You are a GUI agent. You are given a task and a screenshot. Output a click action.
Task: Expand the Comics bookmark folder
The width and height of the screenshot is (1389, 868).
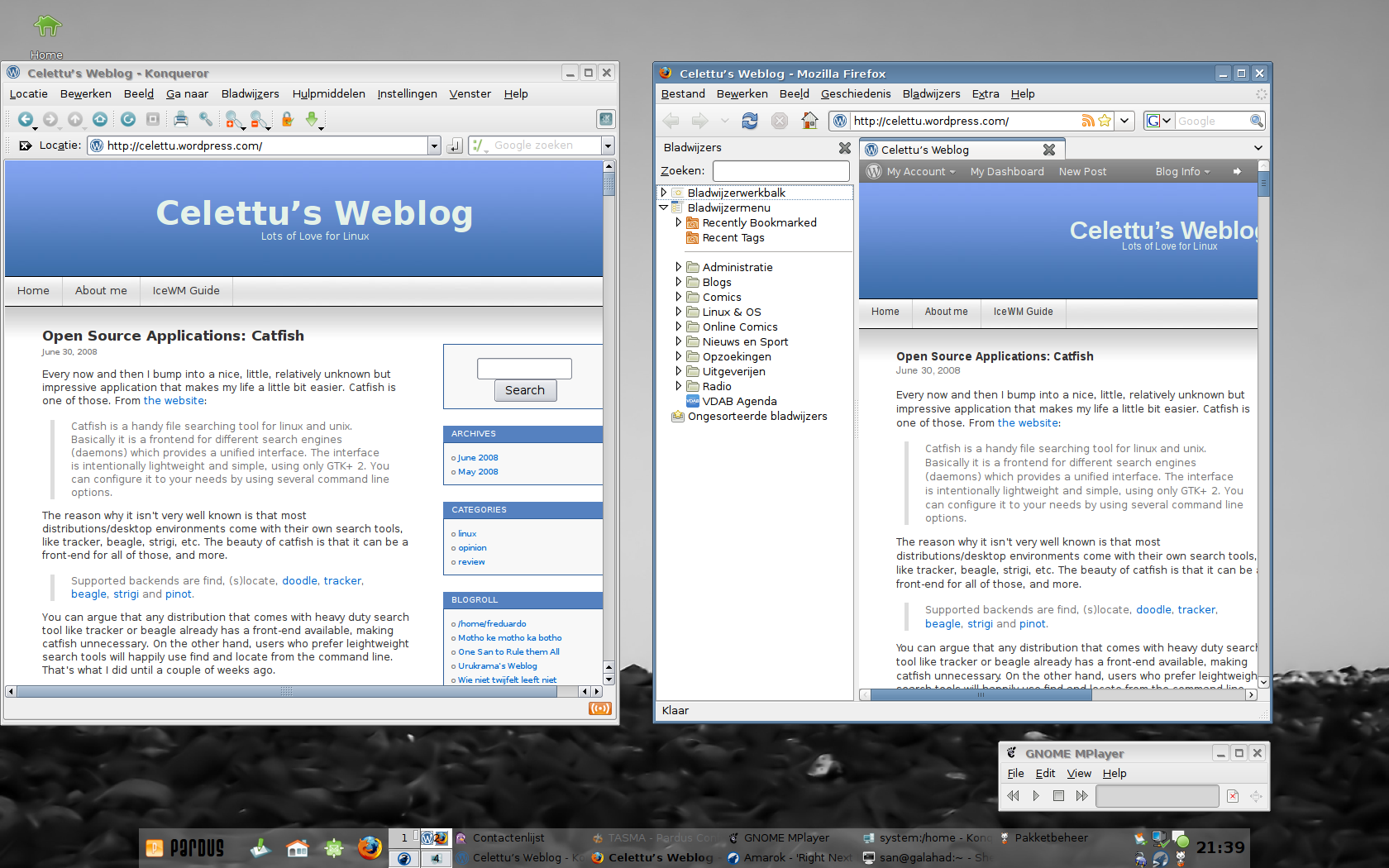pos(678,297)
